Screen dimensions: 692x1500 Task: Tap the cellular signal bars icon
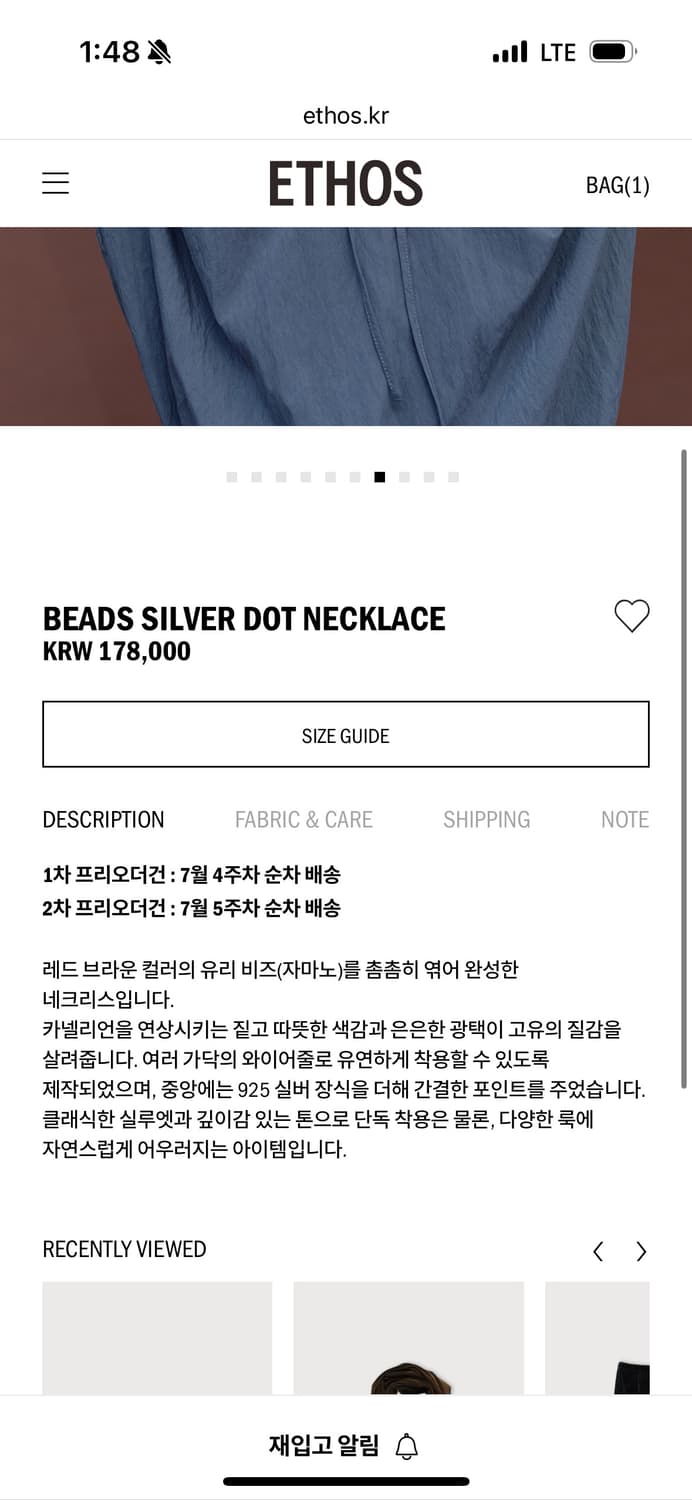[x=509, y=52]
